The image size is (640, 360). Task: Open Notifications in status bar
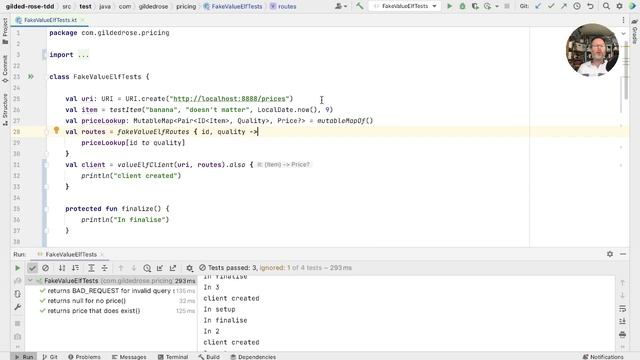(603, 357)
